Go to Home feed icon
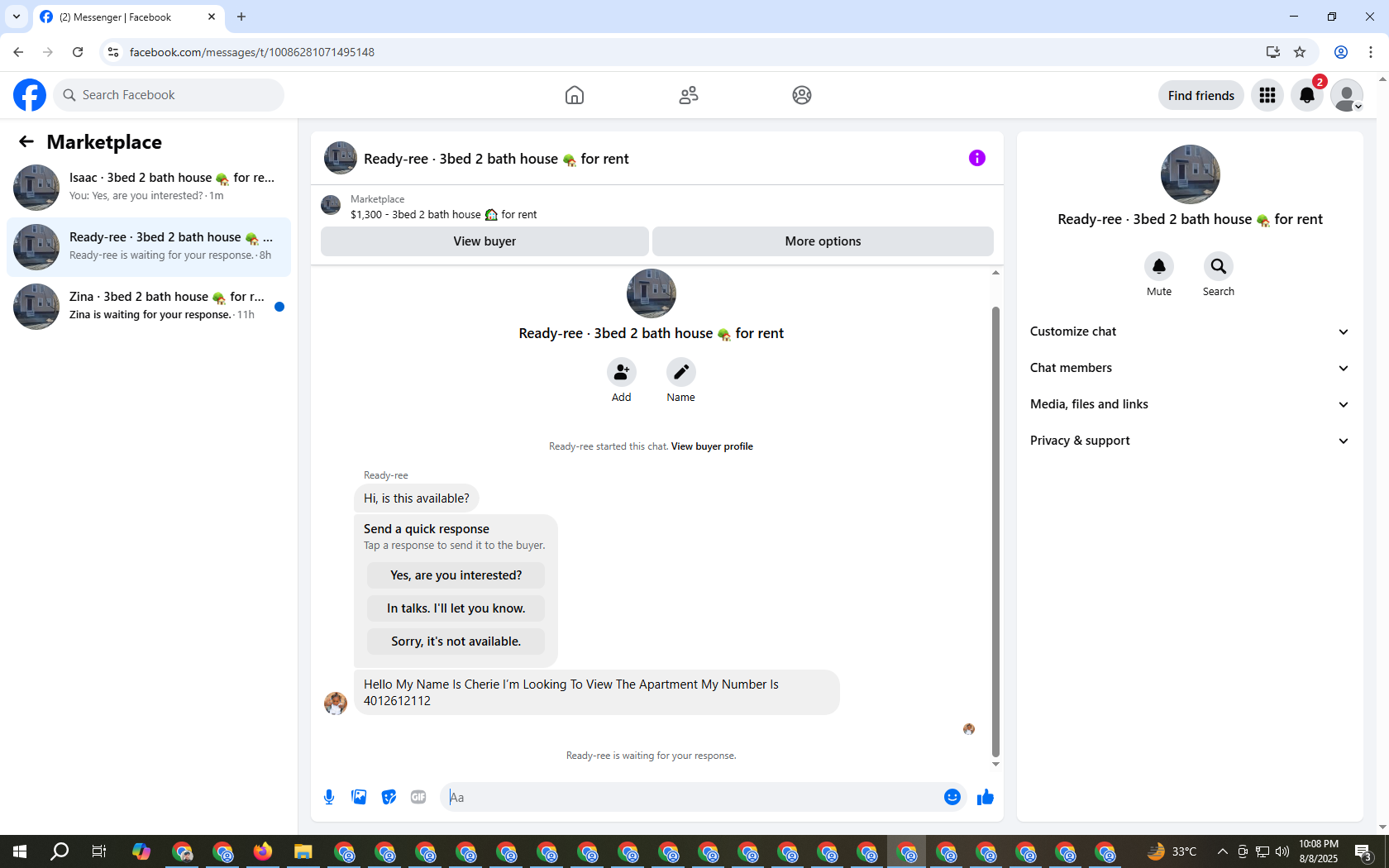This screenshot has height=868, width=1389. point(575,95)
